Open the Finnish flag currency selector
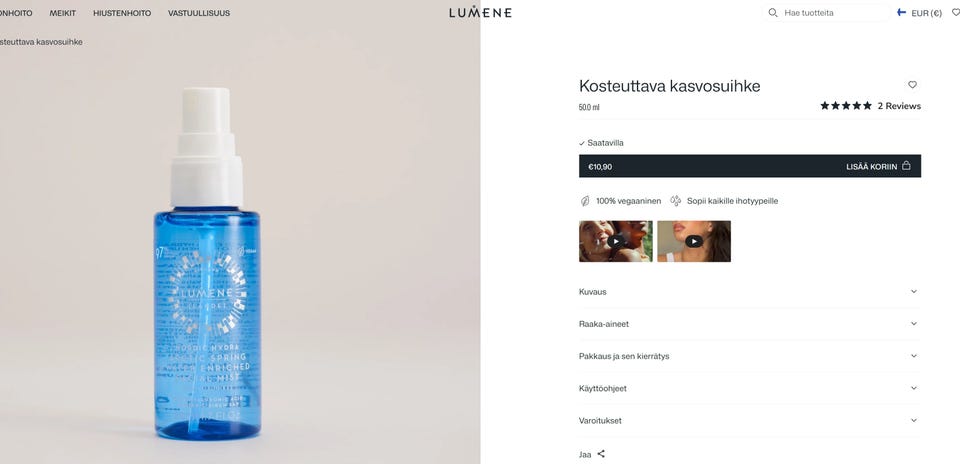 pyautogui.click(x=919, y=13)
